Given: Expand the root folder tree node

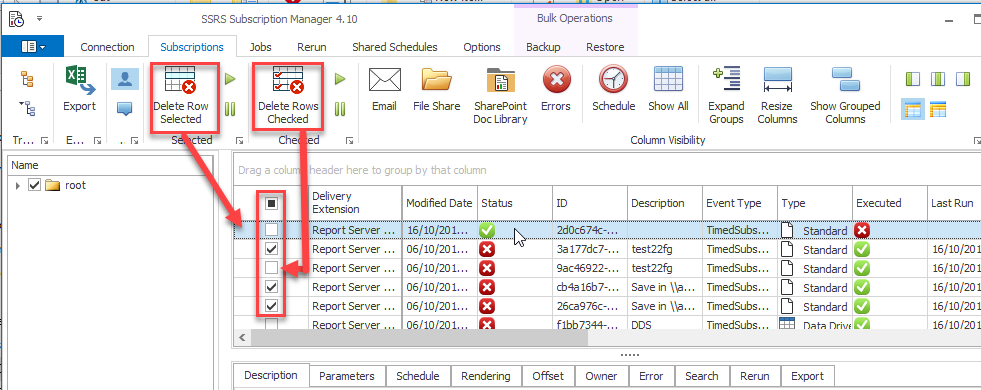Looking at the screenshot, I should pyautogui.click(x=18, y=186).
